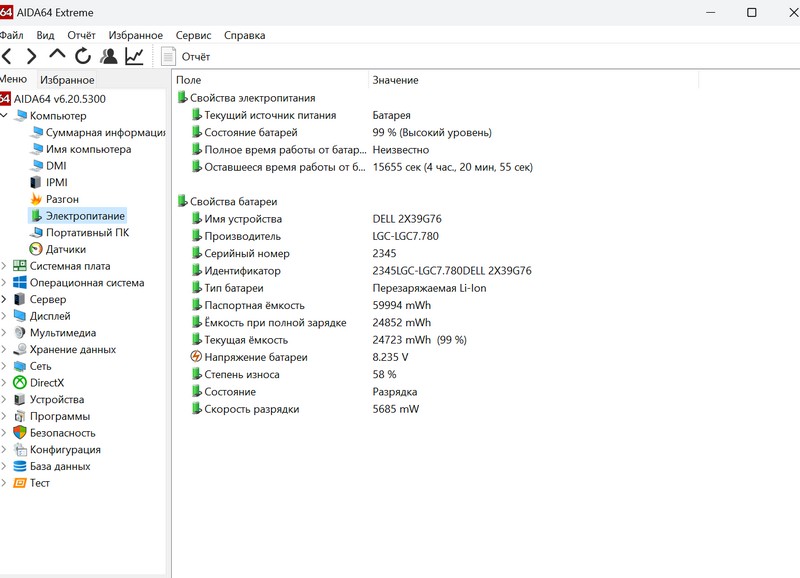Image resolution: width=800 pixels, height=578 pixels.
Task: Select the DirectX Xbox logo item
Action: pyautogui.click(x=46, y=383)
